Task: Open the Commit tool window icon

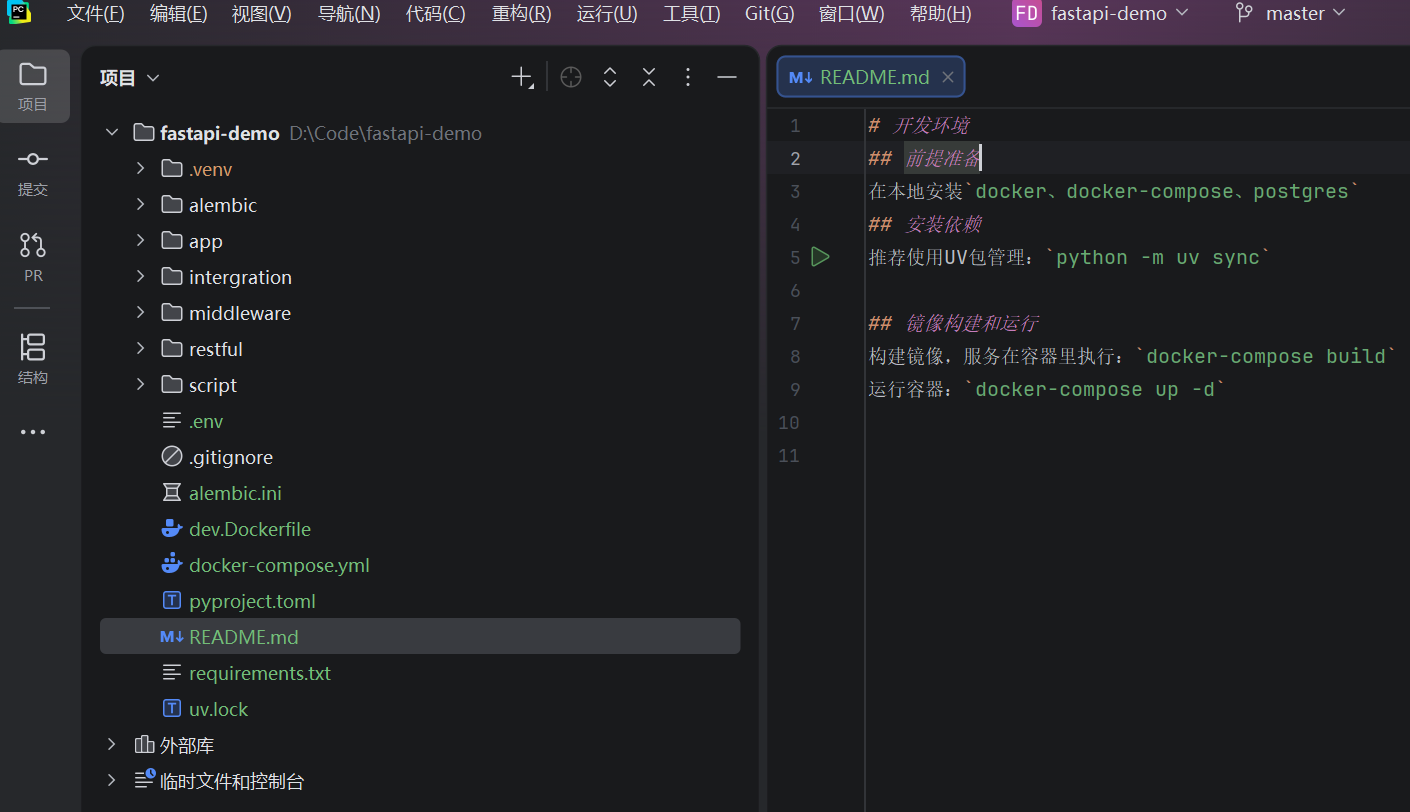Action: click(33, 171)
